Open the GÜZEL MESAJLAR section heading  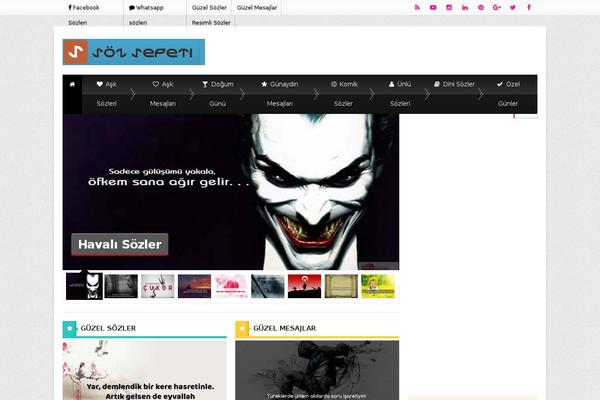click(x=284, y=328)
